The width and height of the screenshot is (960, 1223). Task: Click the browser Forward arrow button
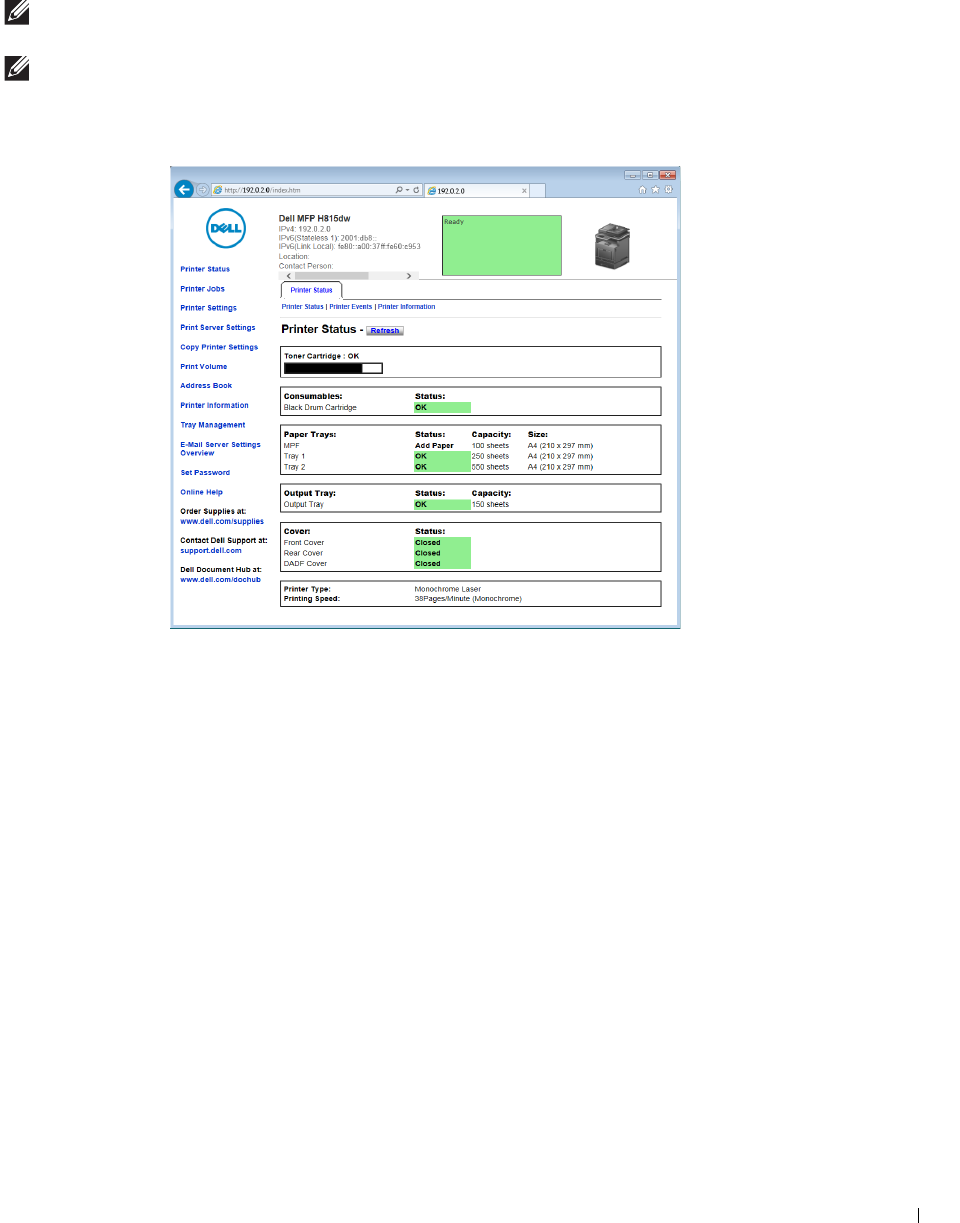(x=203, y=189)
